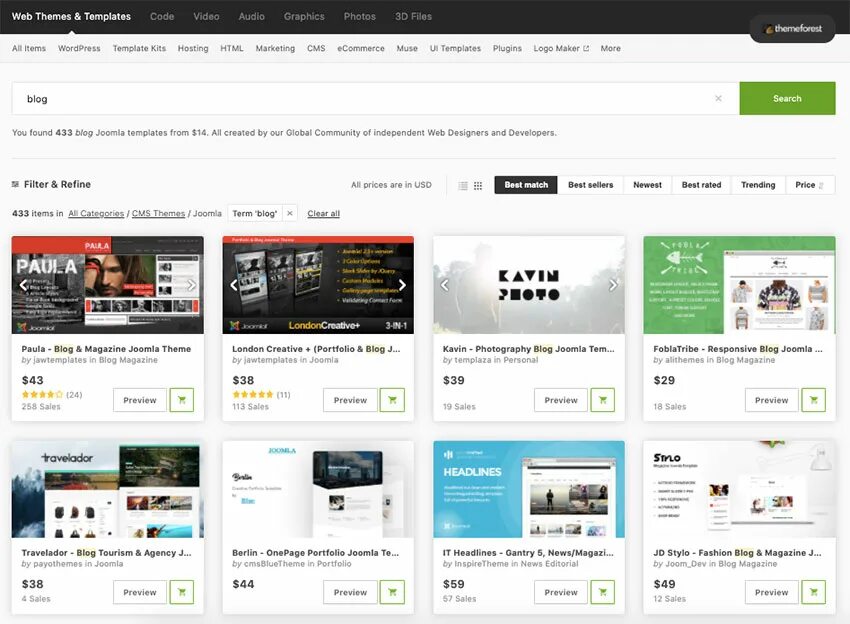Switch to list view layout
The height and width of the screenshot is (624, 850).
tap(462, 185)
